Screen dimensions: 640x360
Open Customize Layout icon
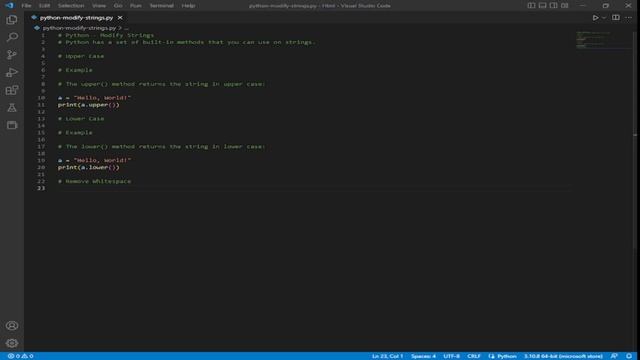564,6
